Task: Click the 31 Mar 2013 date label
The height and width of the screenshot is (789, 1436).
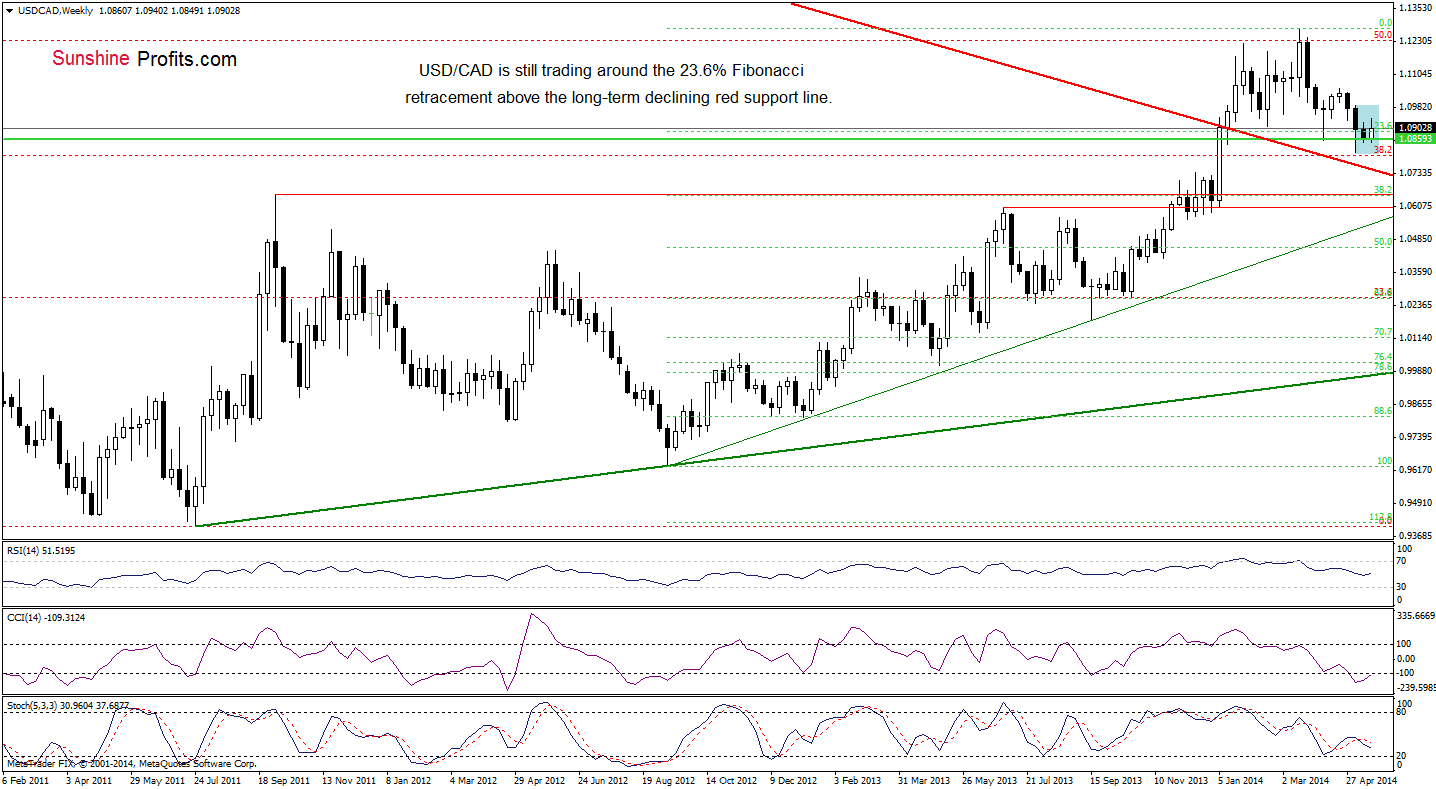Action: pos(924,779)
